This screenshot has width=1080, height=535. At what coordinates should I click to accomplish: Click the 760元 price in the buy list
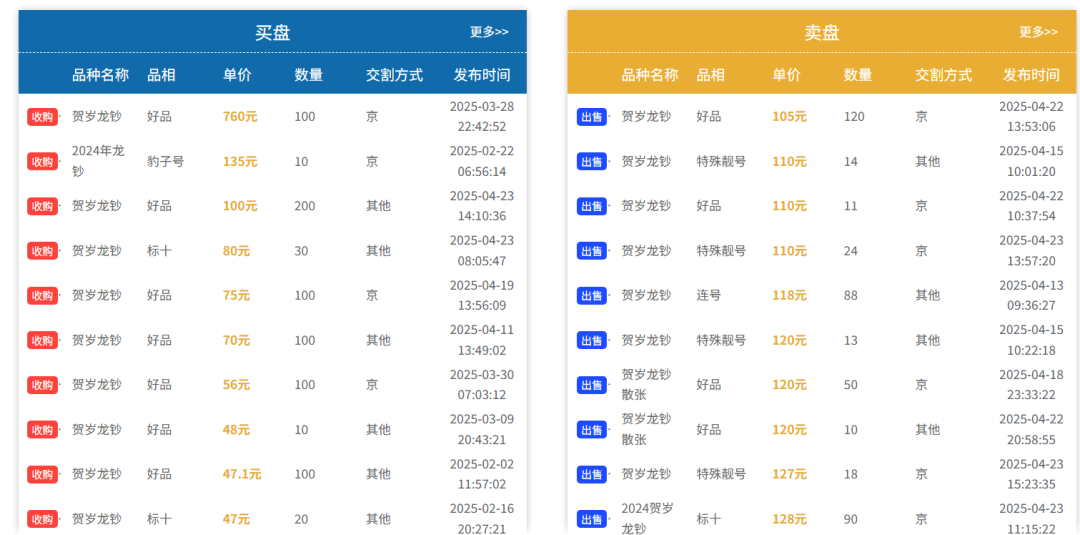tap(240, 116)
